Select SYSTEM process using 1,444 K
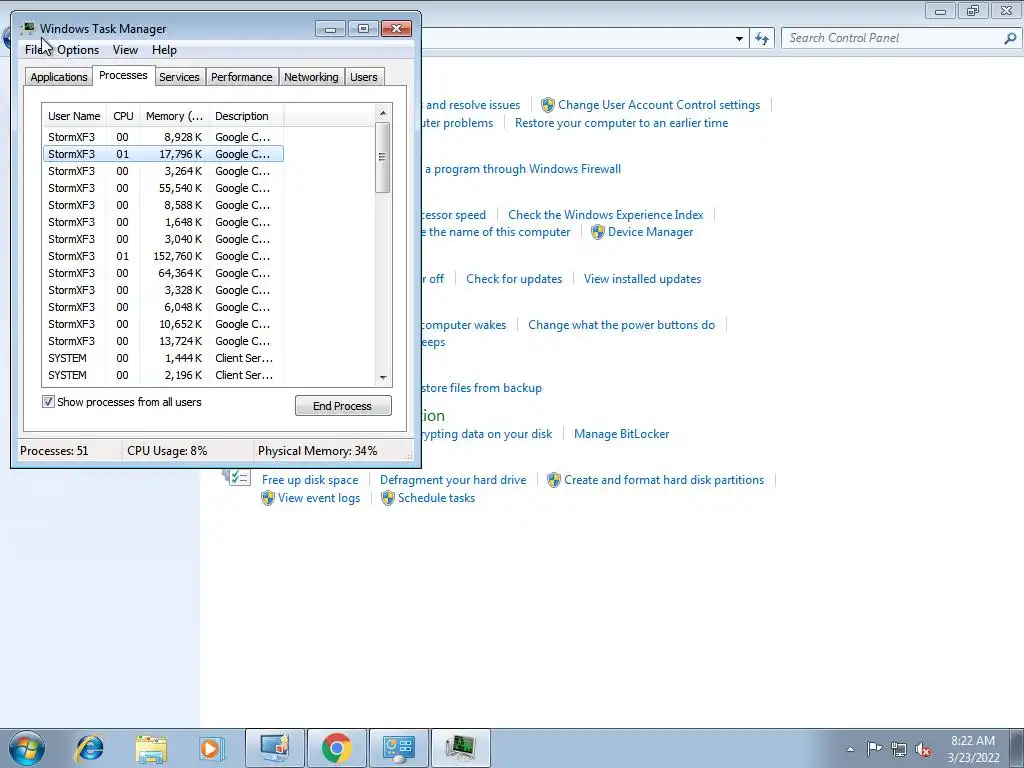Image resolution: width=1024 pixels, height=768 pixels. tap(163, 358)
